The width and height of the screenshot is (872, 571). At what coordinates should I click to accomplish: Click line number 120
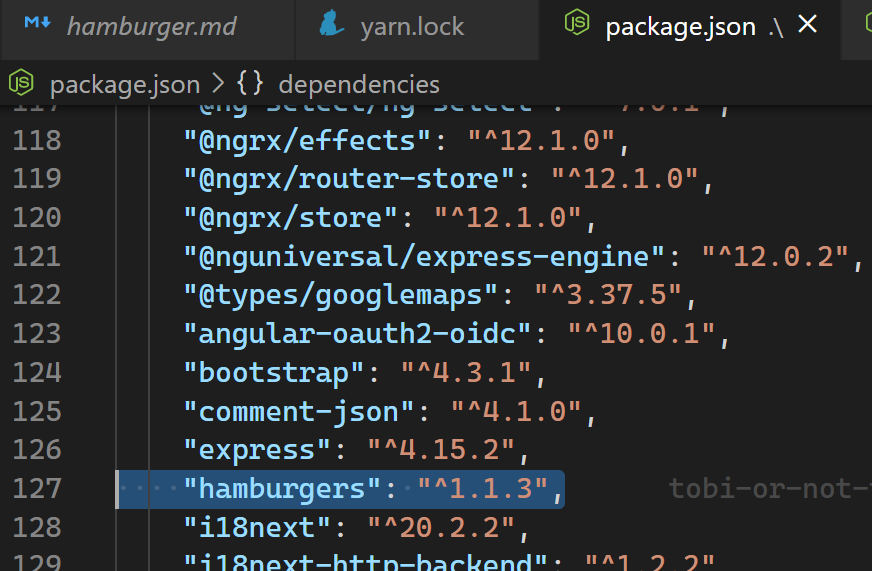click(x=37, y=218)
